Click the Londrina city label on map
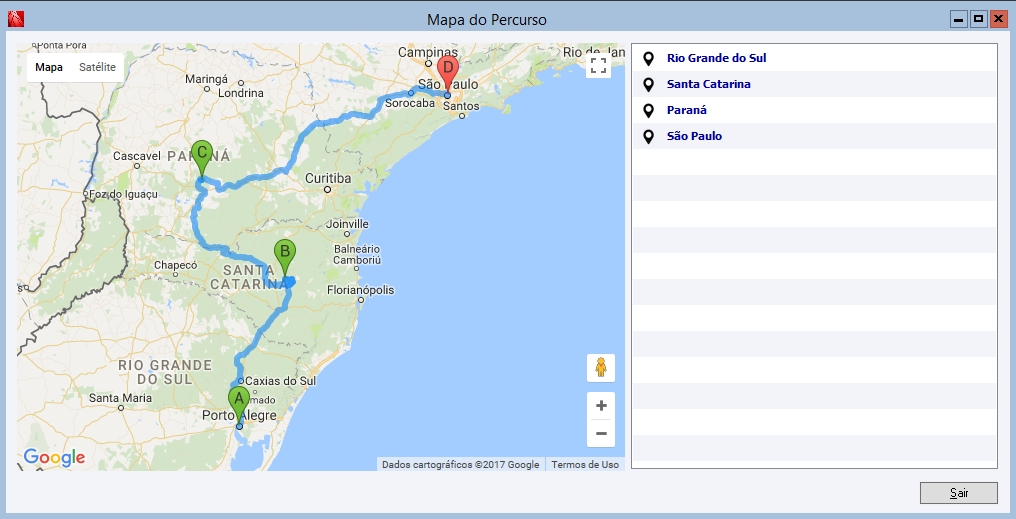The width and height of the screenshot is (1016, 519). [x=241, y=93]
